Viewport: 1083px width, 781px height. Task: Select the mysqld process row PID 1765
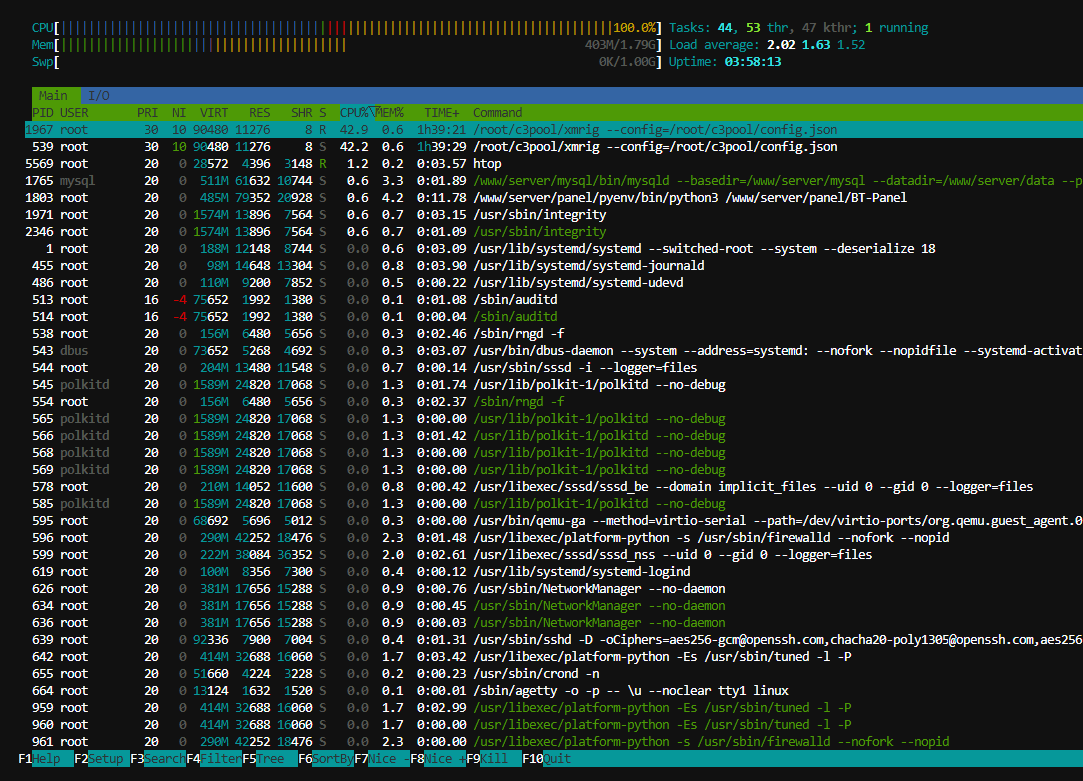tap(554, 181)
